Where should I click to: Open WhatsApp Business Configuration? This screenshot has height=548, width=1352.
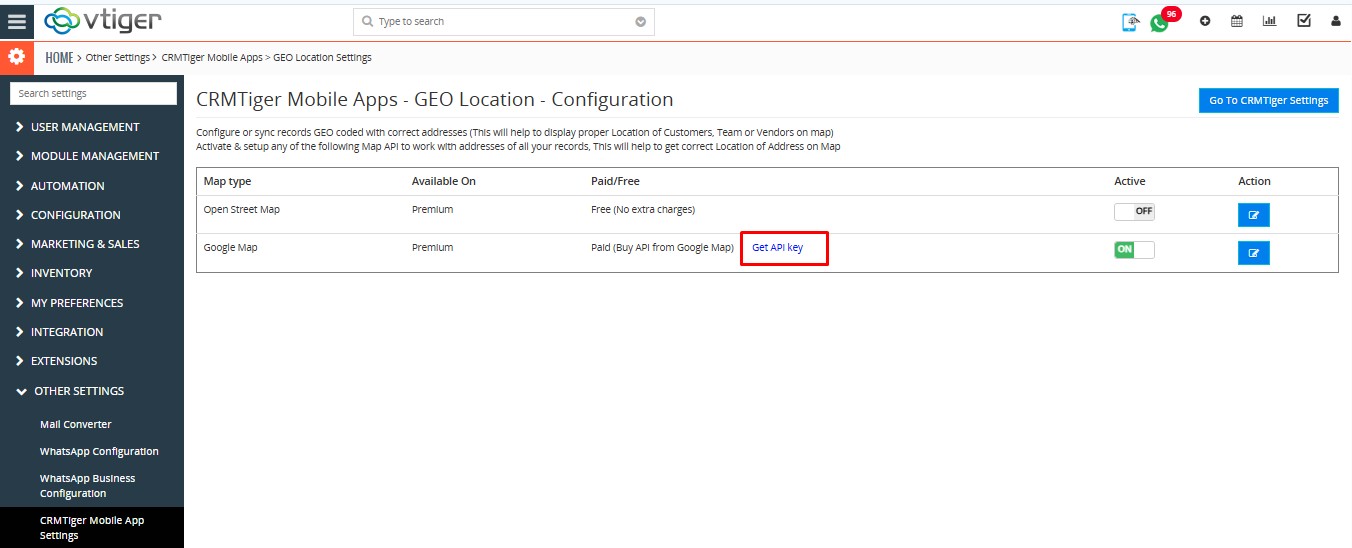pyautogui.click(x=87, y=486)
